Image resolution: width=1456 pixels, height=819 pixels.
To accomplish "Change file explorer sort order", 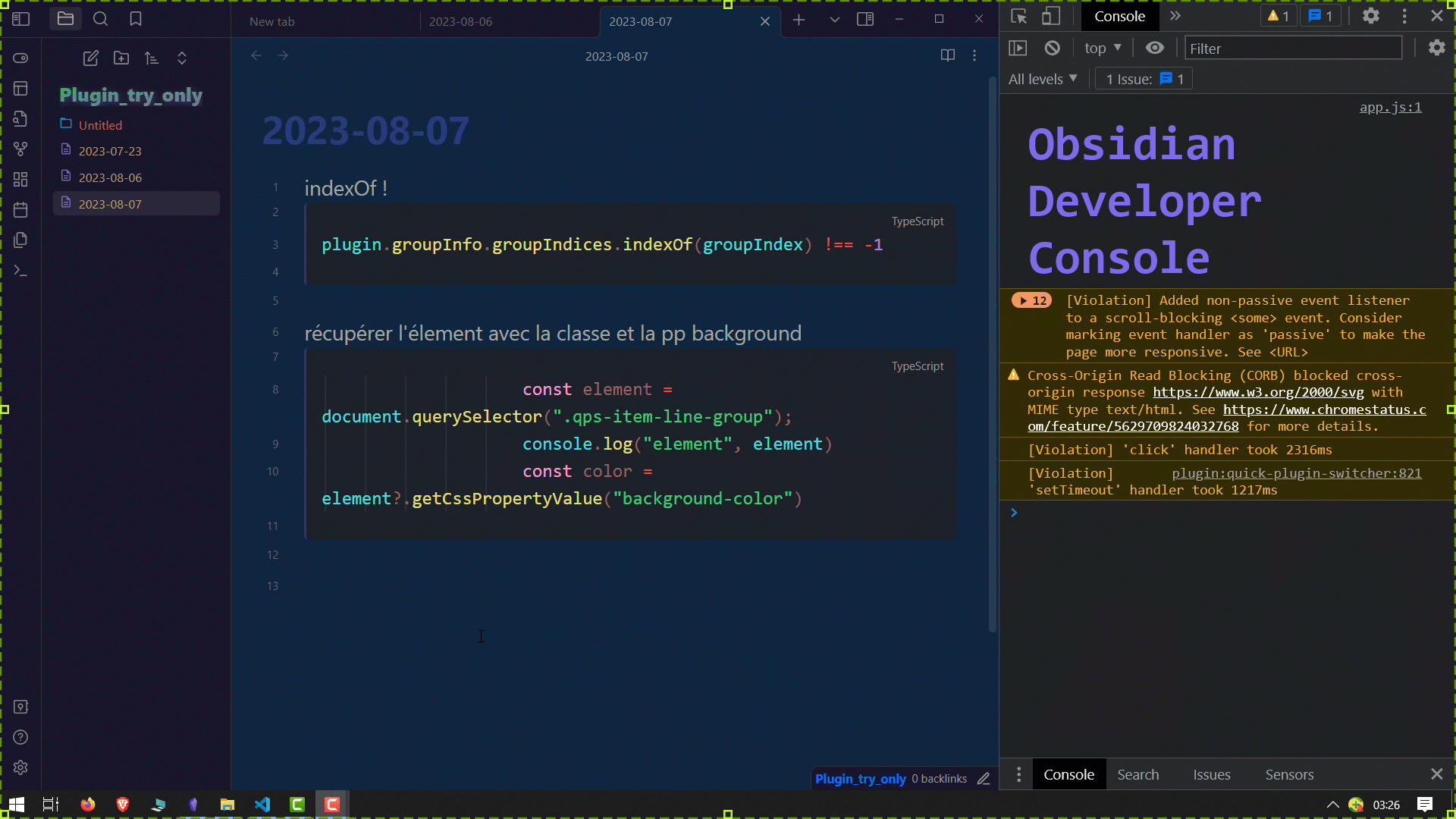I will tap(152, 58).
